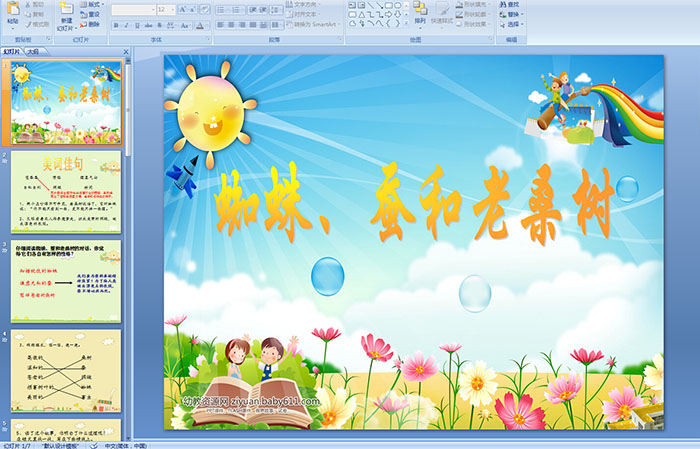Open the Line Spacing dropdown
This screenshot has width=700, height=449.
click(x=276, y=10)
